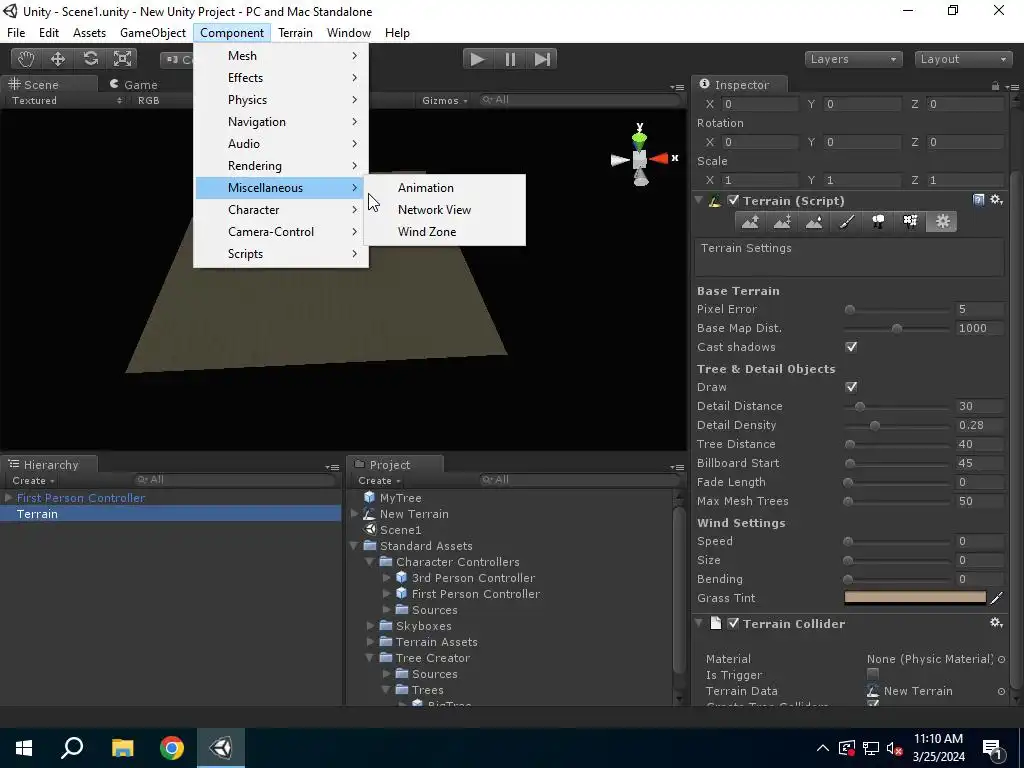Select the Place Trees terrain tool

pos(878,222)
